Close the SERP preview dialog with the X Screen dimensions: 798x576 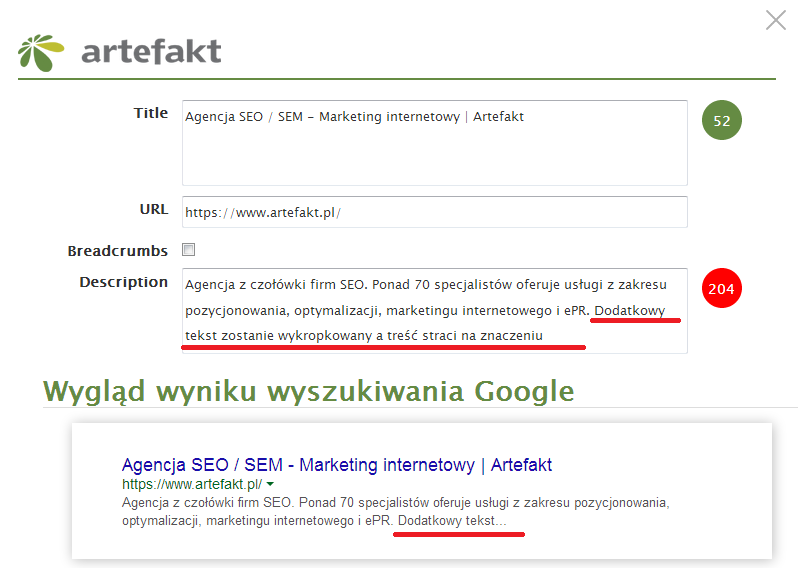point(776,20)
